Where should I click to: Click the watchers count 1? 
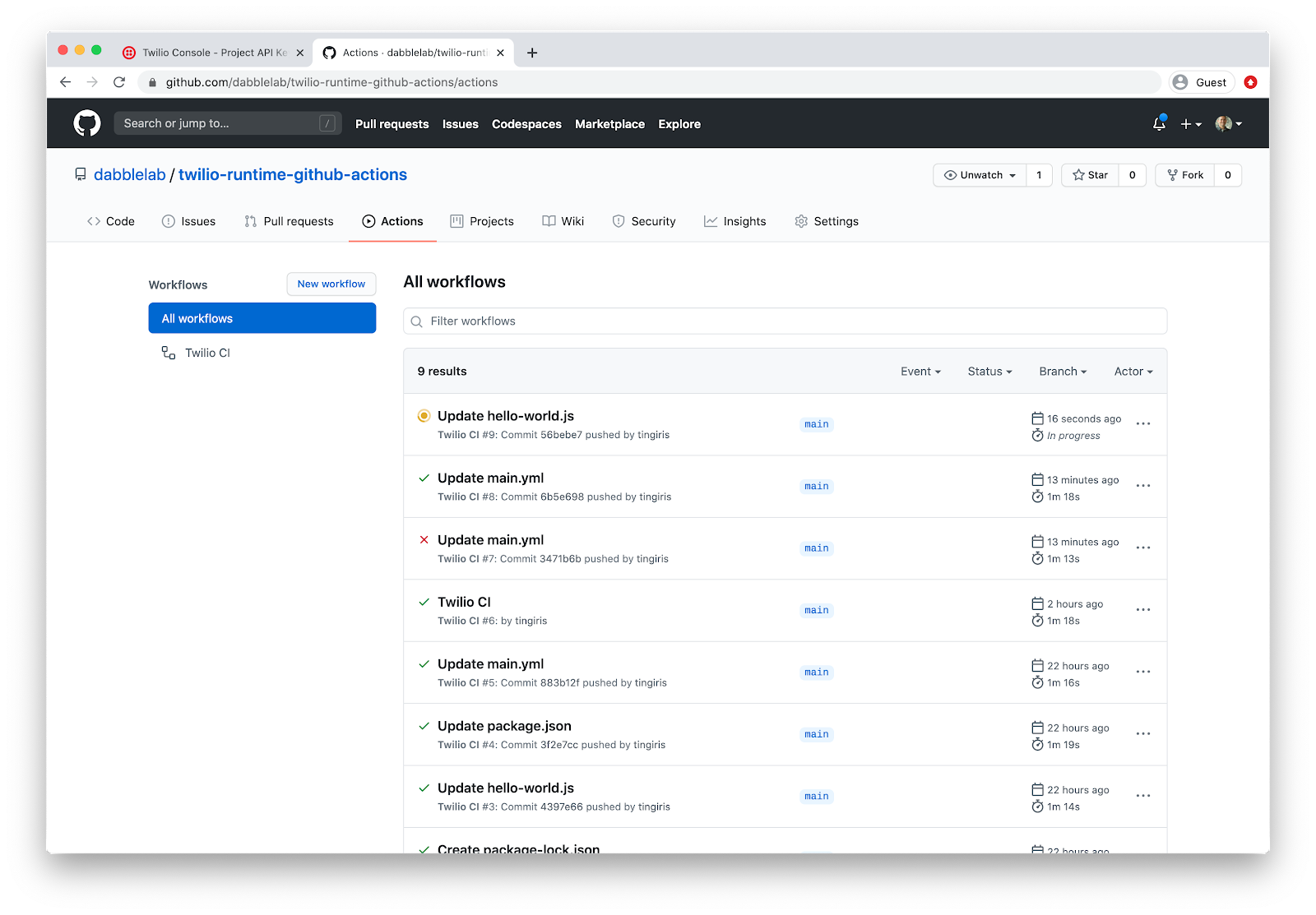pos(1039,175)
